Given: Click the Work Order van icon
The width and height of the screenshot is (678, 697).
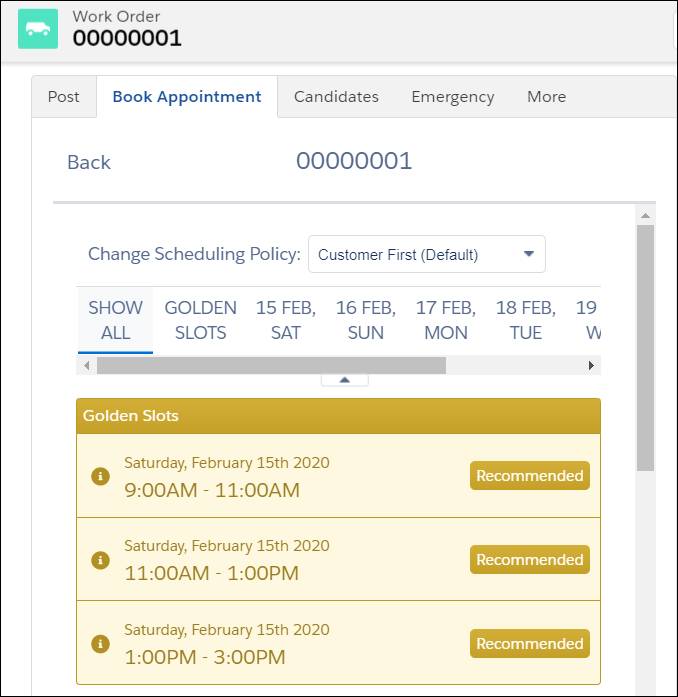Looking at the screenshot, I should [x=38, y=29].
